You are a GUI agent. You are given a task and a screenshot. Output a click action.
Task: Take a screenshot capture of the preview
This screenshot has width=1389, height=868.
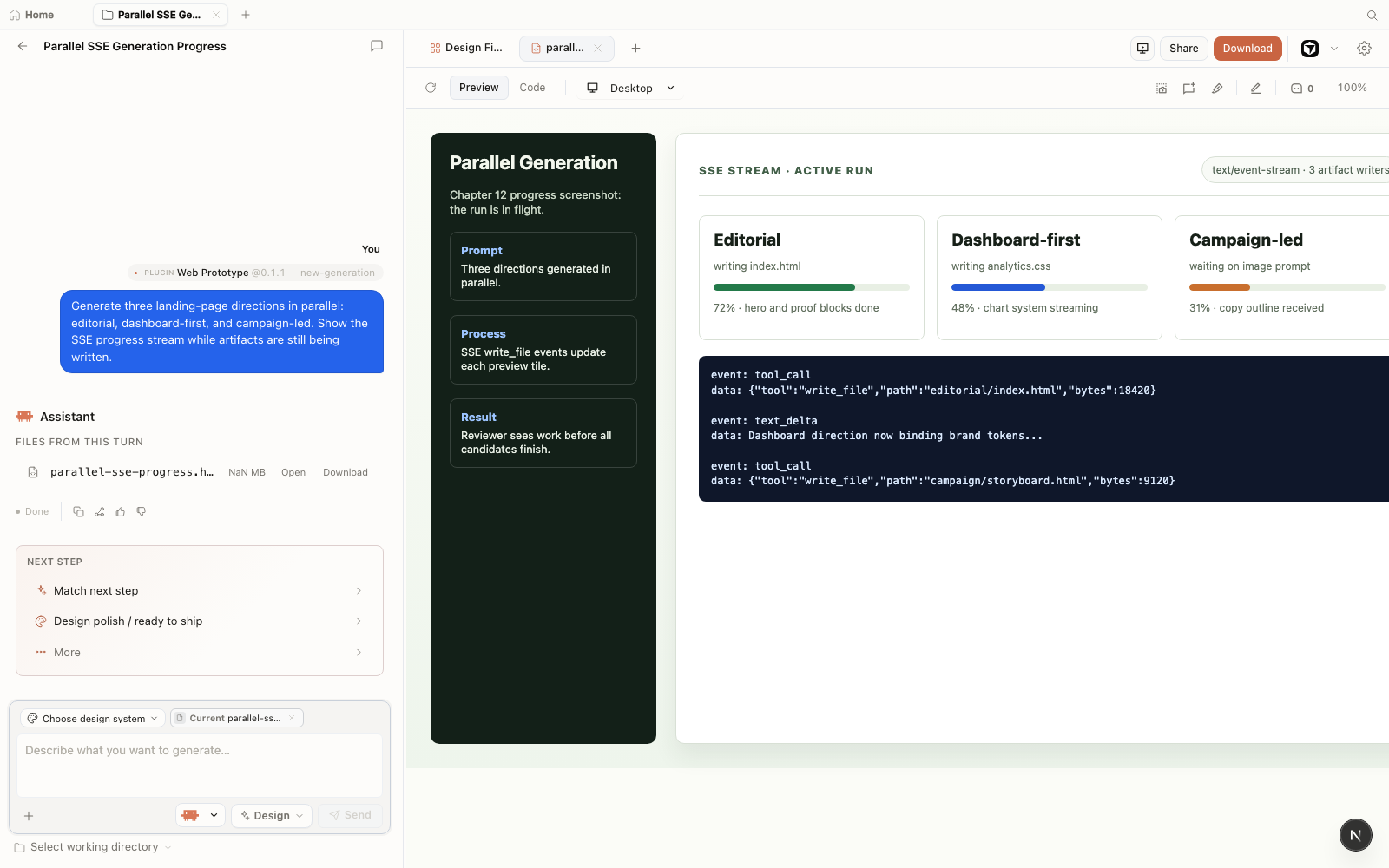pyautogui.click(x=1162, y=89)
